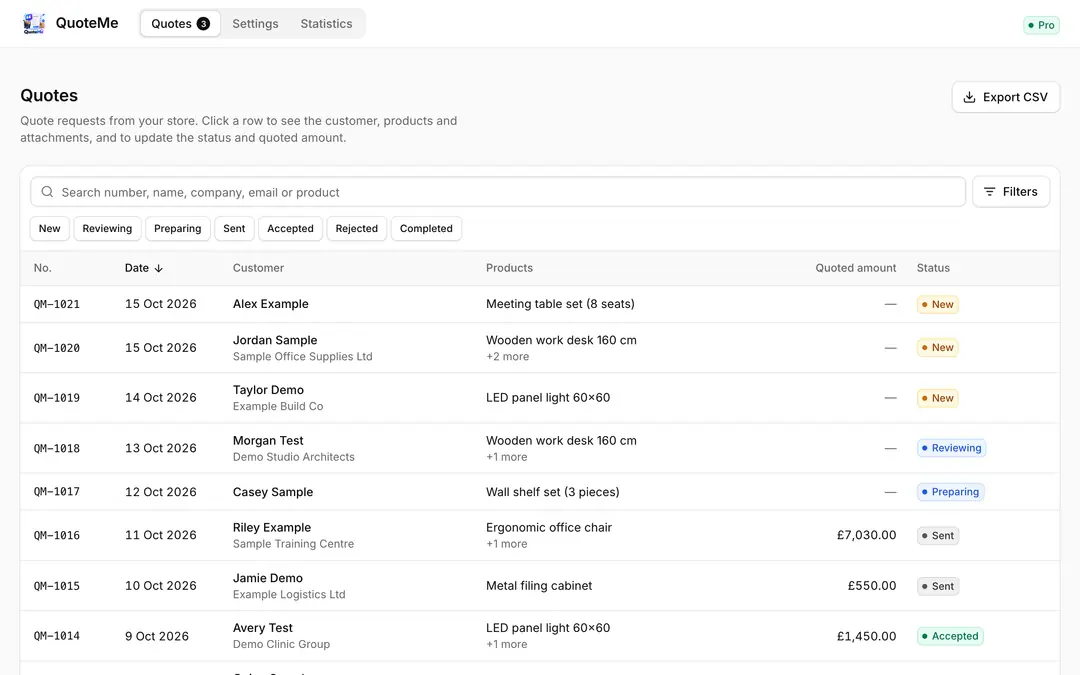Click the Quotes count badge
This screenshot has height=675, width=1080.
coord(203,23)
